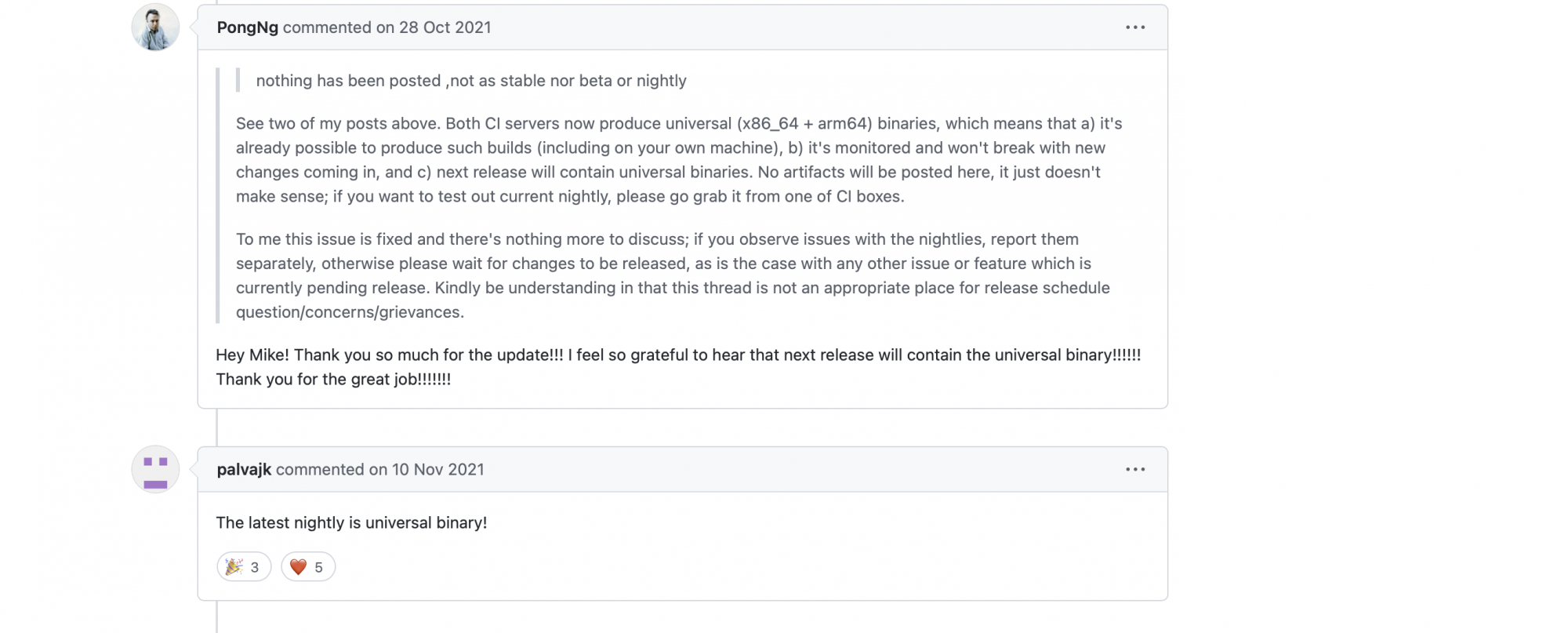
Task: Click palvajk's purple identicon avatar
Action: [155, 470]
